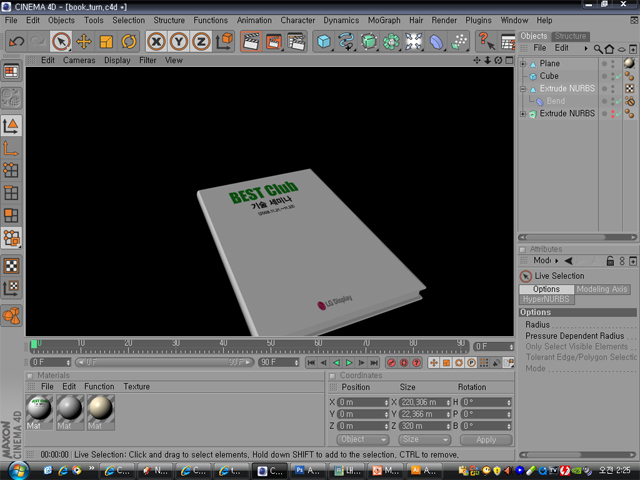Select the Move tool
This screenshot has height=480, width=640.
point(84,42)
